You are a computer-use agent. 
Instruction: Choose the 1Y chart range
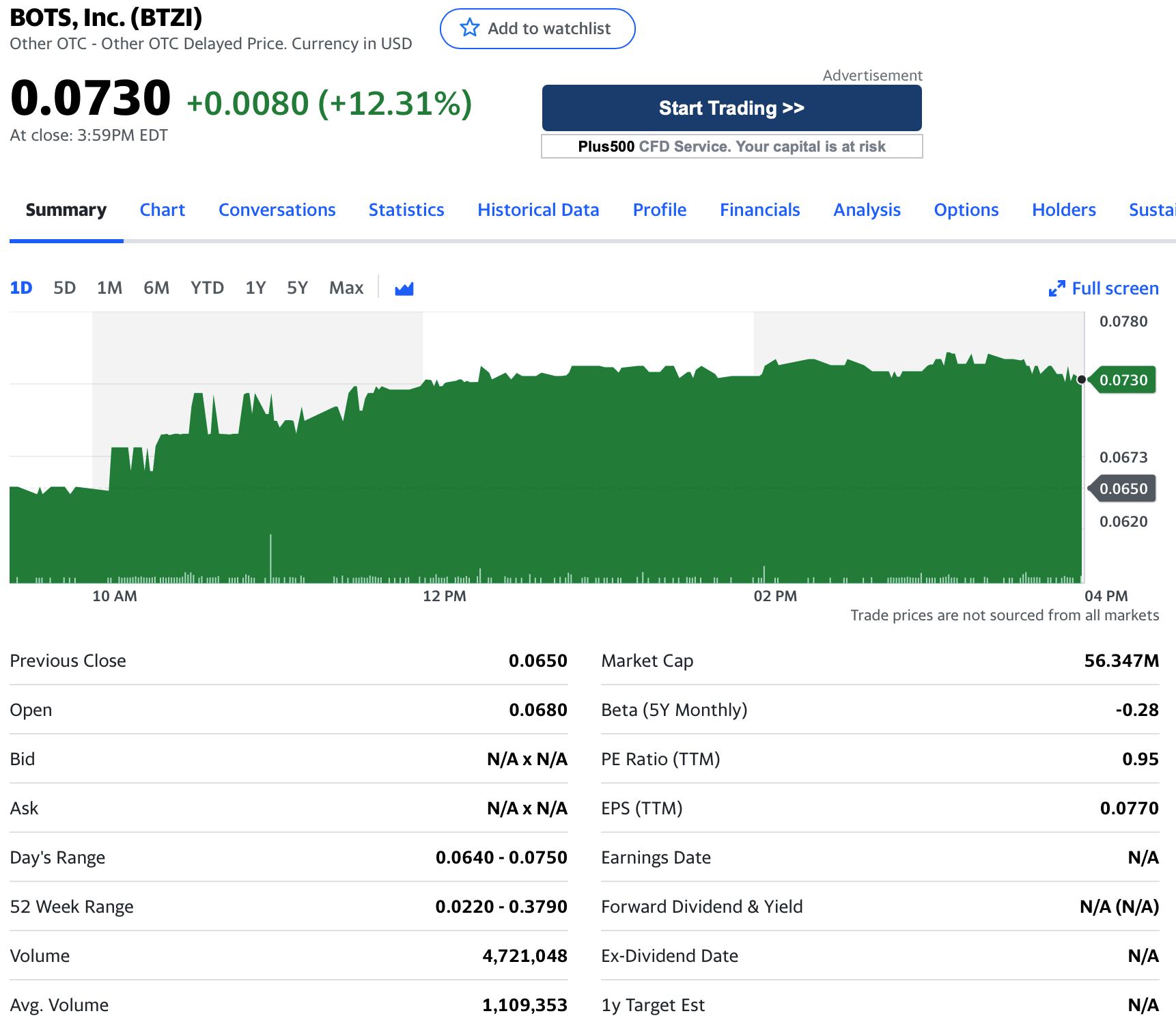point(255,288)
